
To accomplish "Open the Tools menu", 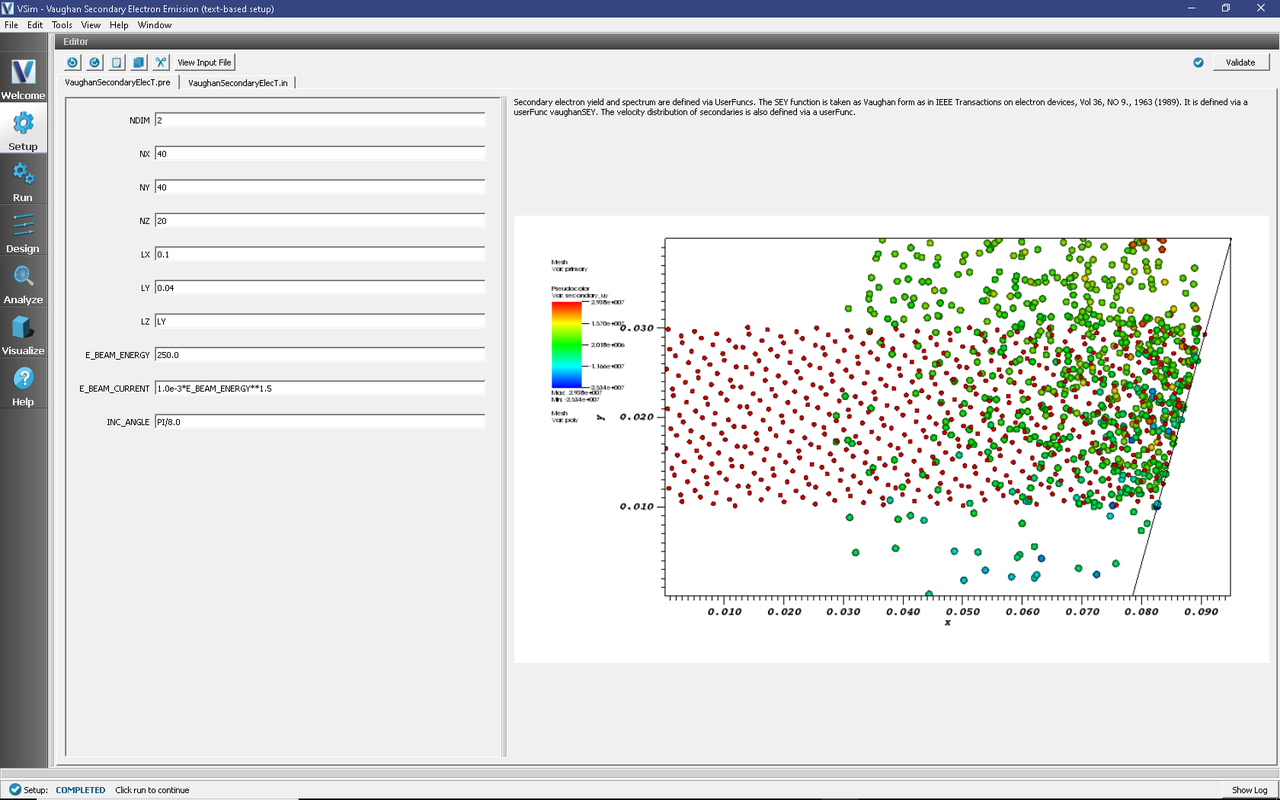I will point(62,24).
